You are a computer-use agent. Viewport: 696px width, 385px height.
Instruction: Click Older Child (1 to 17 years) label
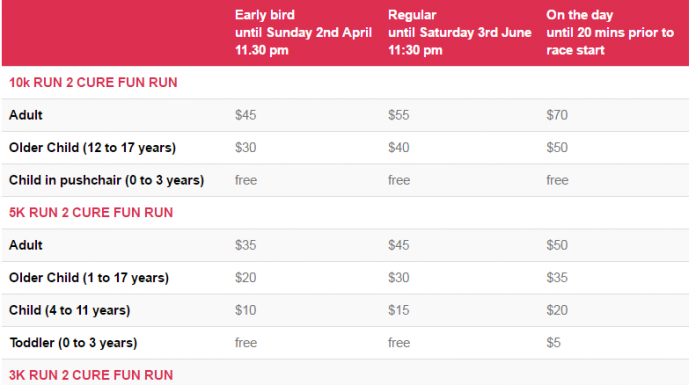(x=89, y=278)
